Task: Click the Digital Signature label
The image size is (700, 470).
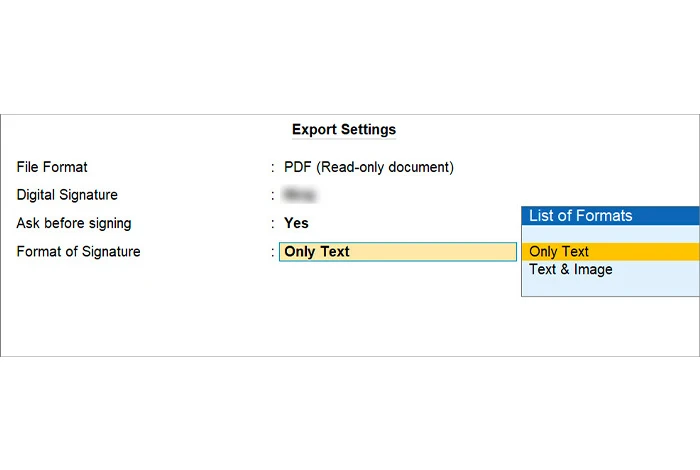Action: tap(67, 195)
